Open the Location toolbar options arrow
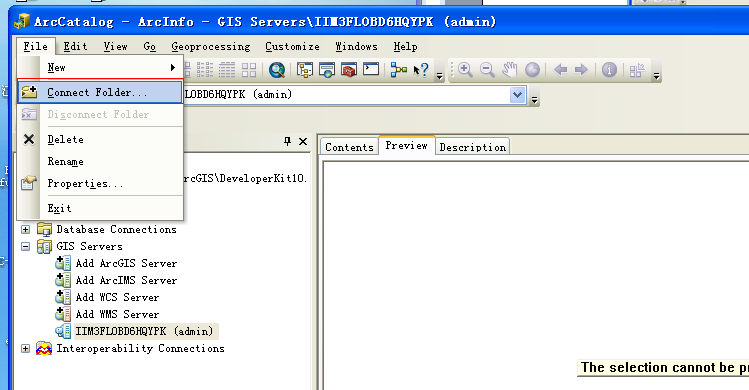Viewport: 749px width, 390px height. (x=535, y=100)
